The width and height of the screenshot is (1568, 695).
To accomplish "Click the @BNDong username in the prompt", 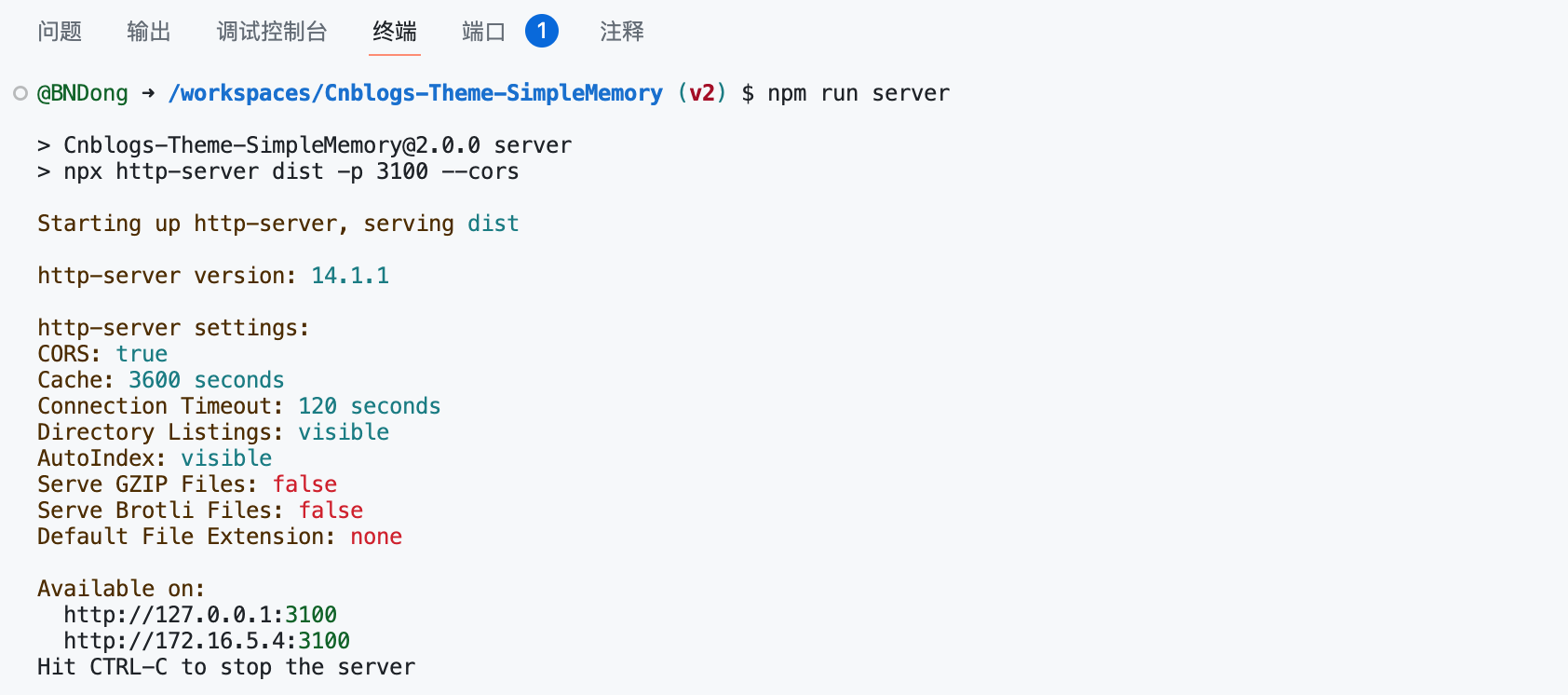I will click(83, 93).
